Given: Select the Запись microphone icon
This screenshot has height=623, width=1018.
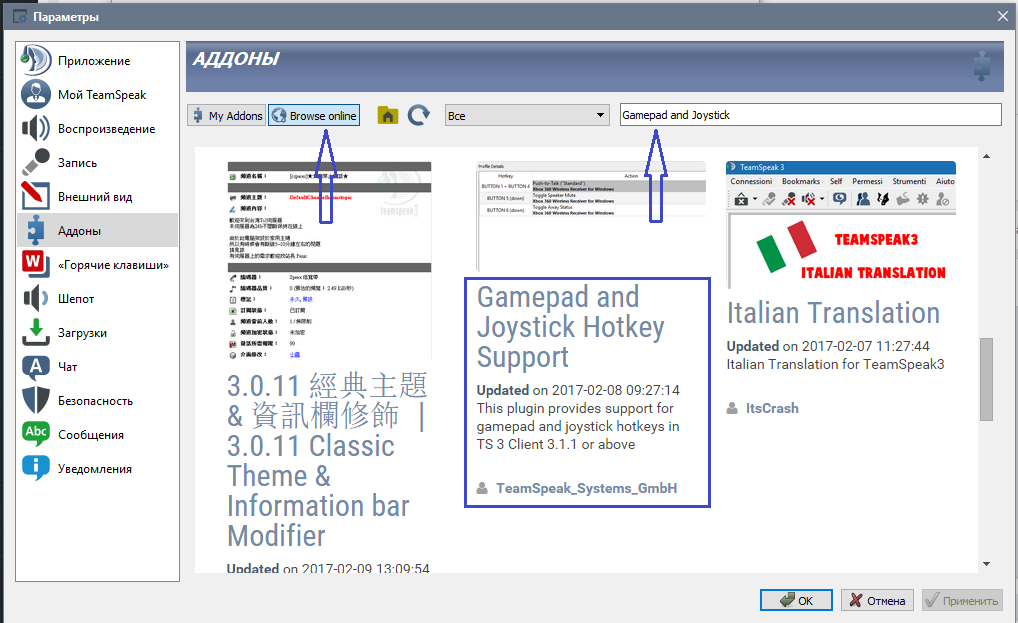Looking at the screenshot, I should (36, 162).
